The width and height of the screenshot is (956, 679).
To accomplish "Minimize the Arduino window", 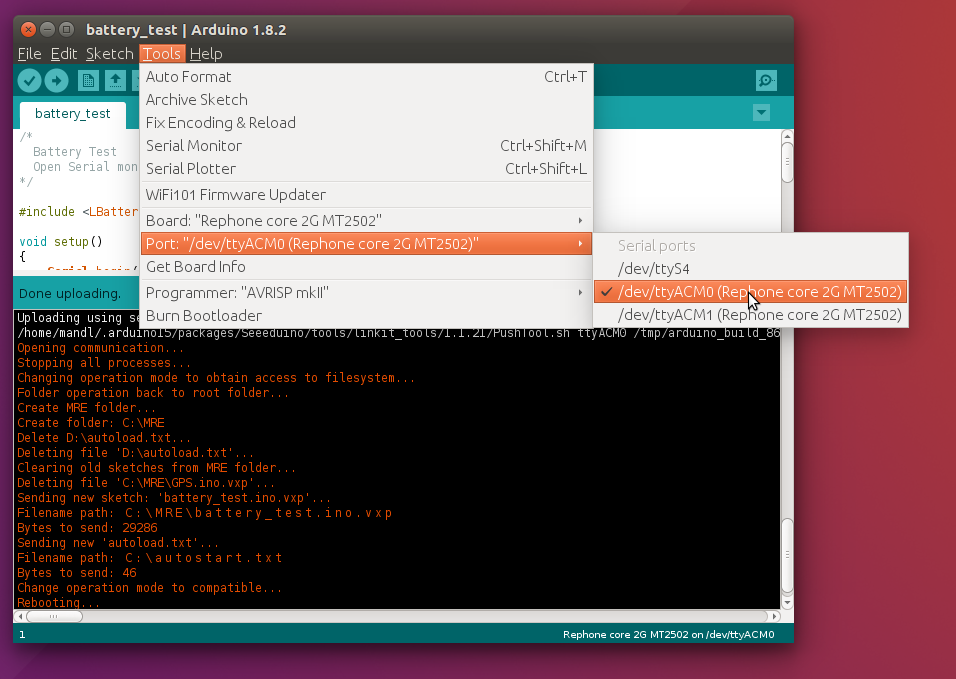I will point(48,29).
